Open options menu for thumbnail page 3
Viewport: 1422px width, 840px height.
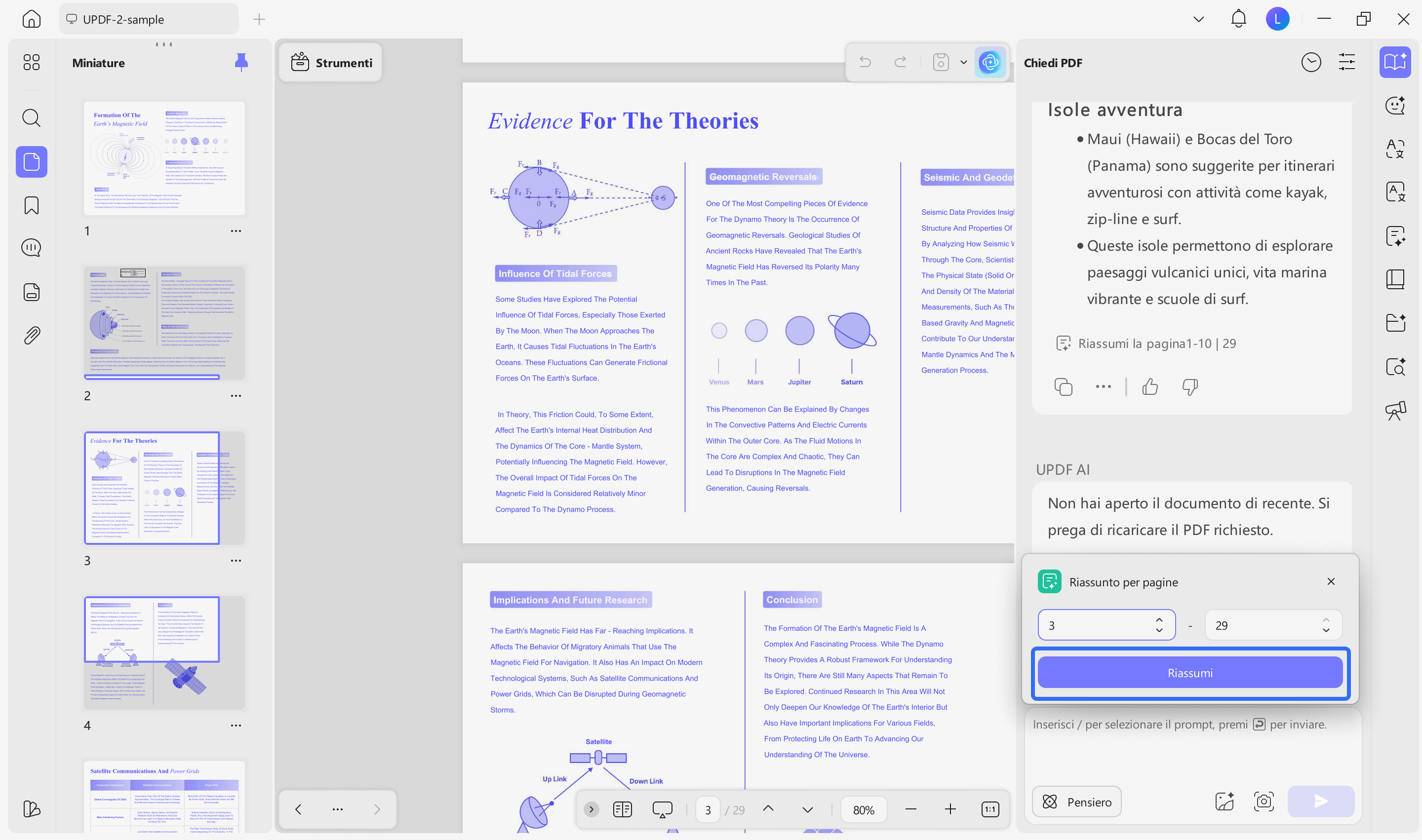click(236, 560)
